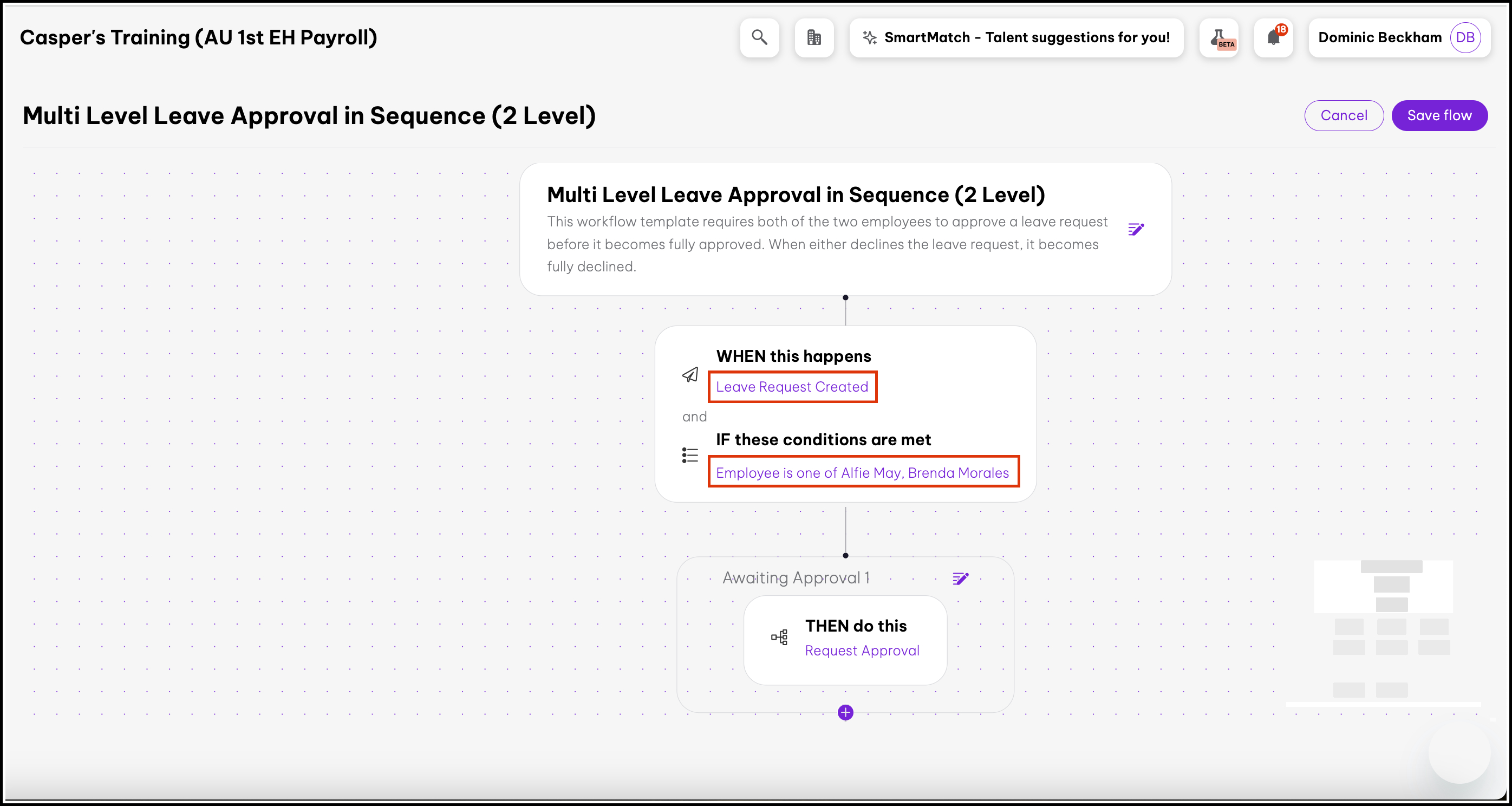
Task: Click the organisation building icon
Action: [814, 37]
